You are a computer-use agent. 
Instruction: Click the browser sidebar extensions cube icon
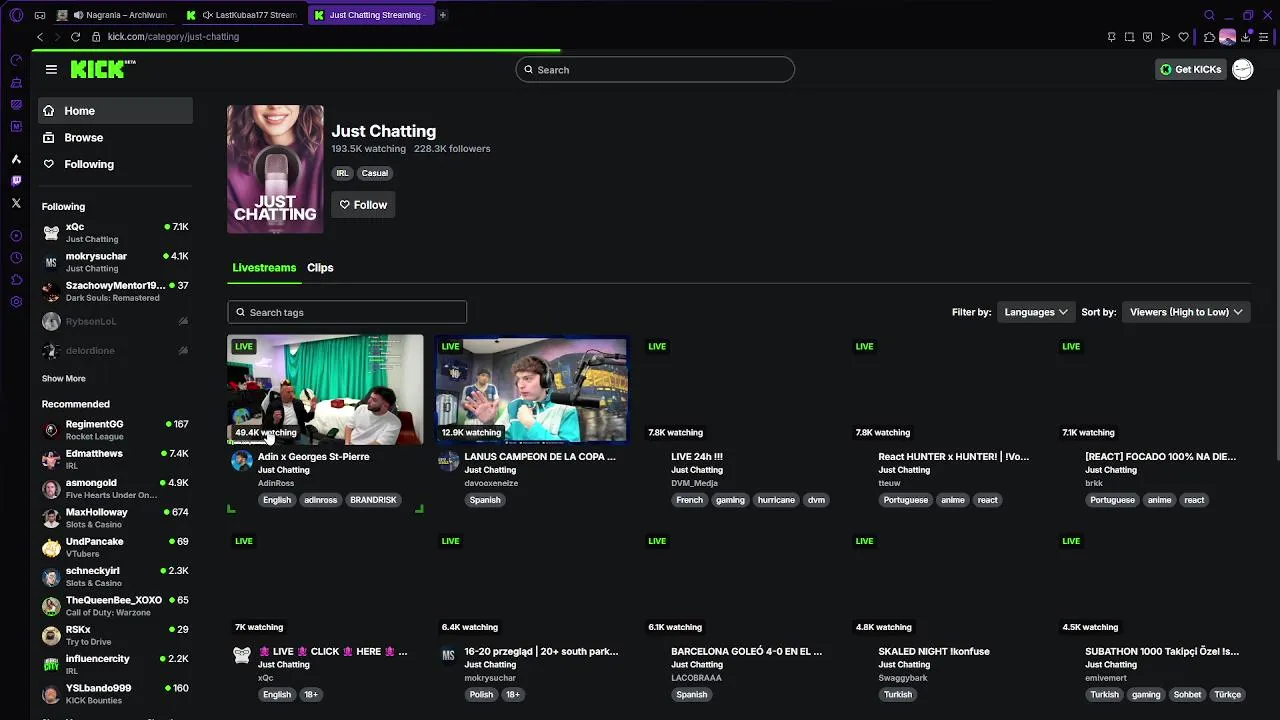16,280
